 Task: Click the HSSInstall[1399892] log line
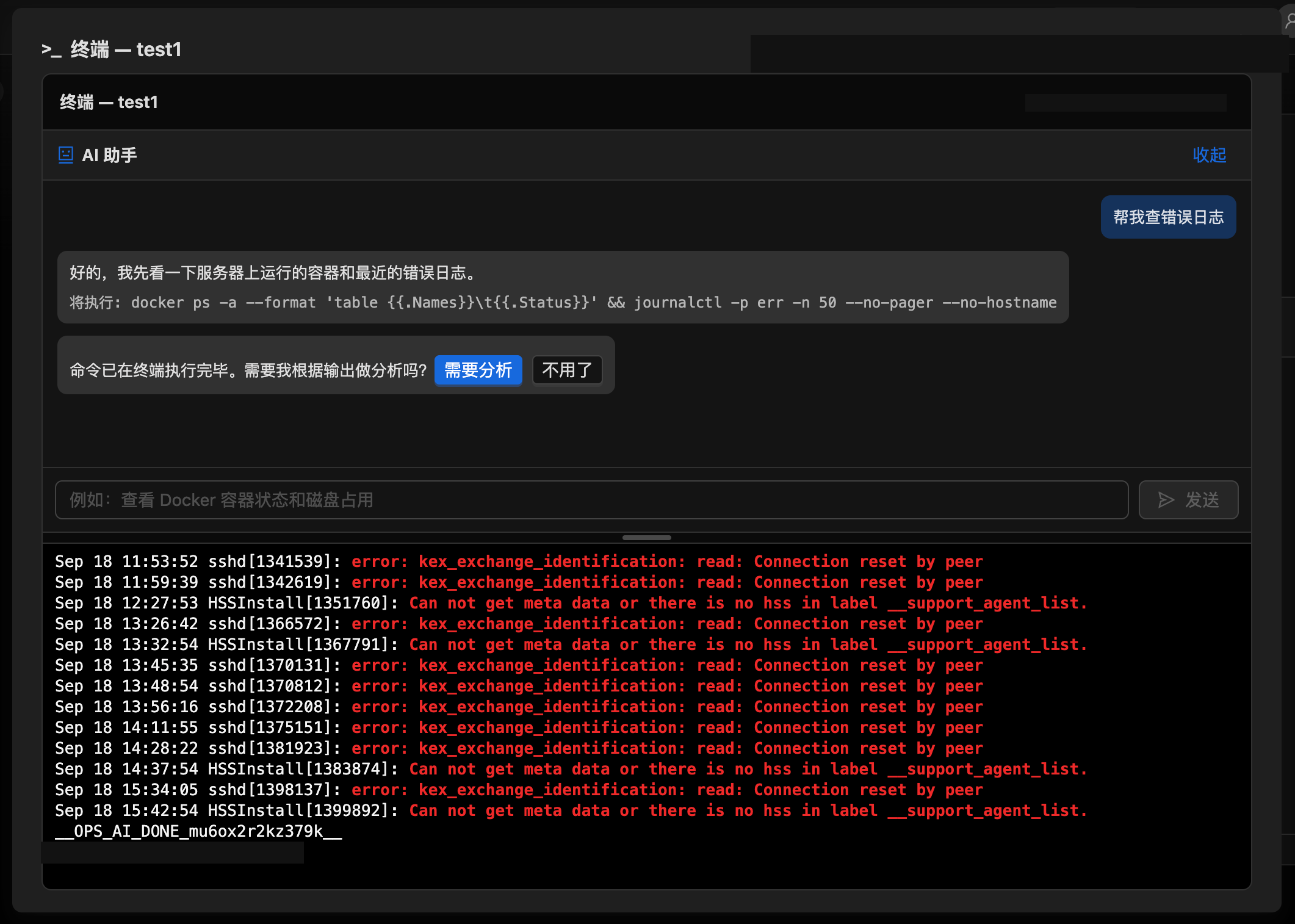coord(571,810)
